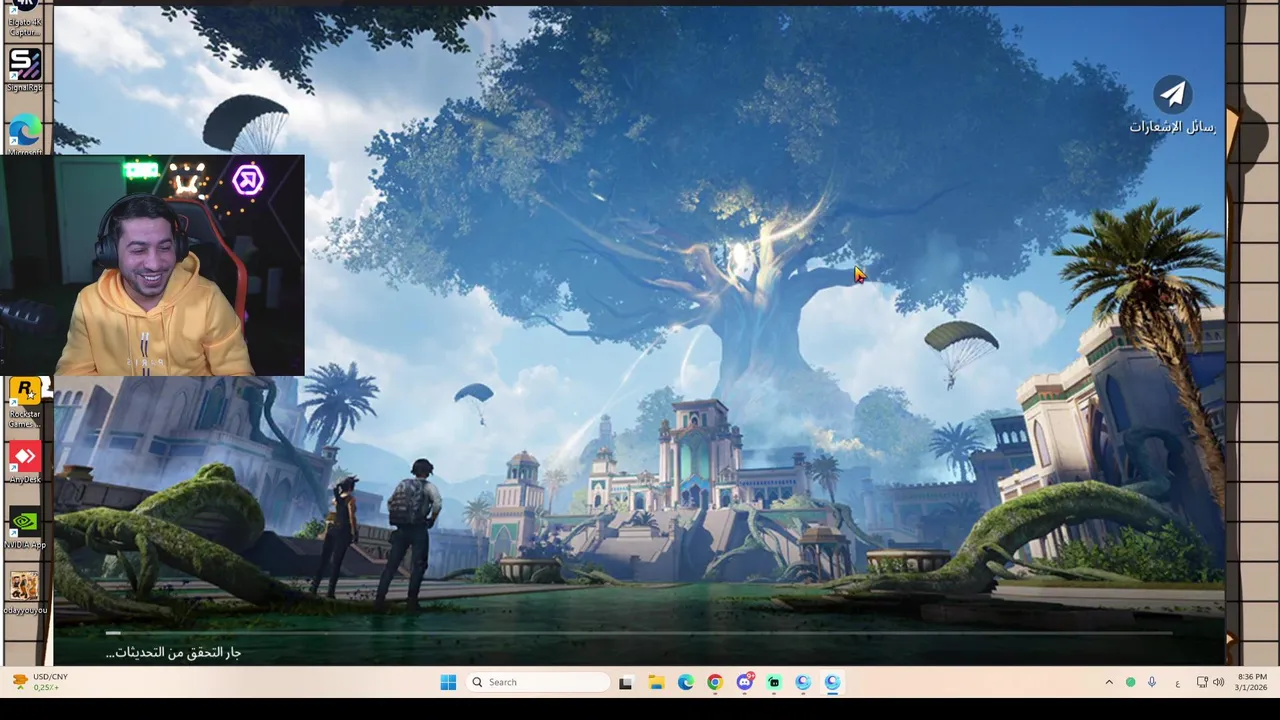
Task: Open the Microsoft Edge desktop shortcut
Action: 25,134
